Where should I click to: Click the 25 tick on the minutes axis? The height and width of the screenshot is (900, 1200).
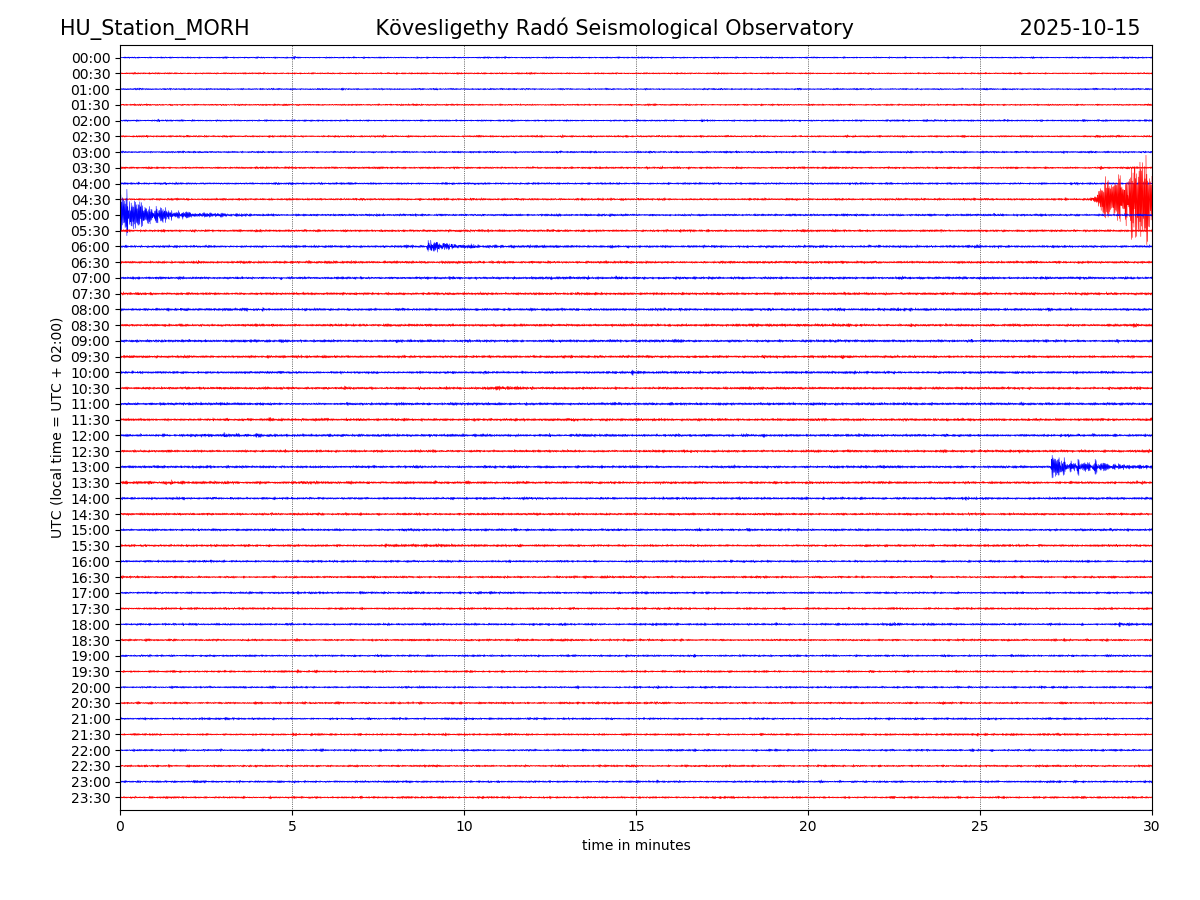point(980,826)
